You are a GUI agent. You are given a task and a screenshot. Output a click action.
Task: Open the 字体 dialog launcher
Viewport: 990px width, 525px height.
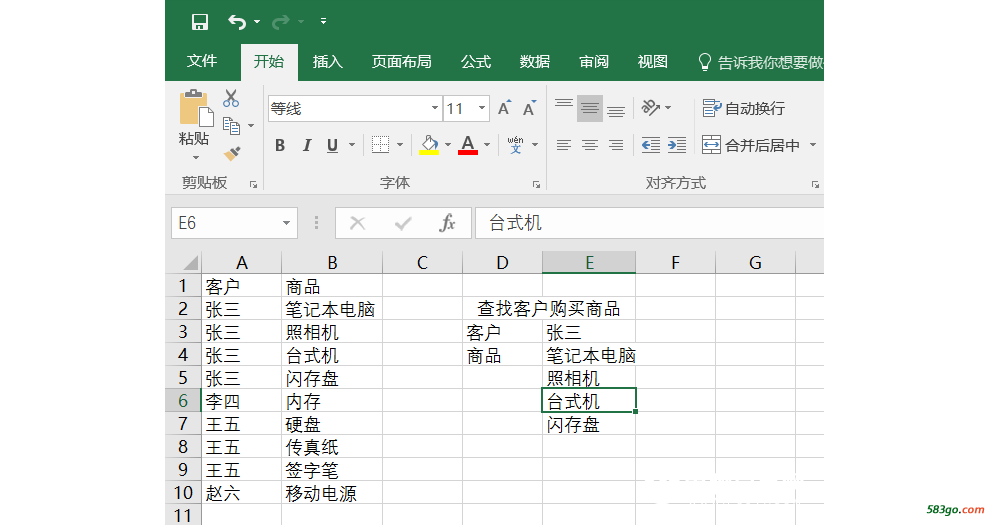coord(536,184)
